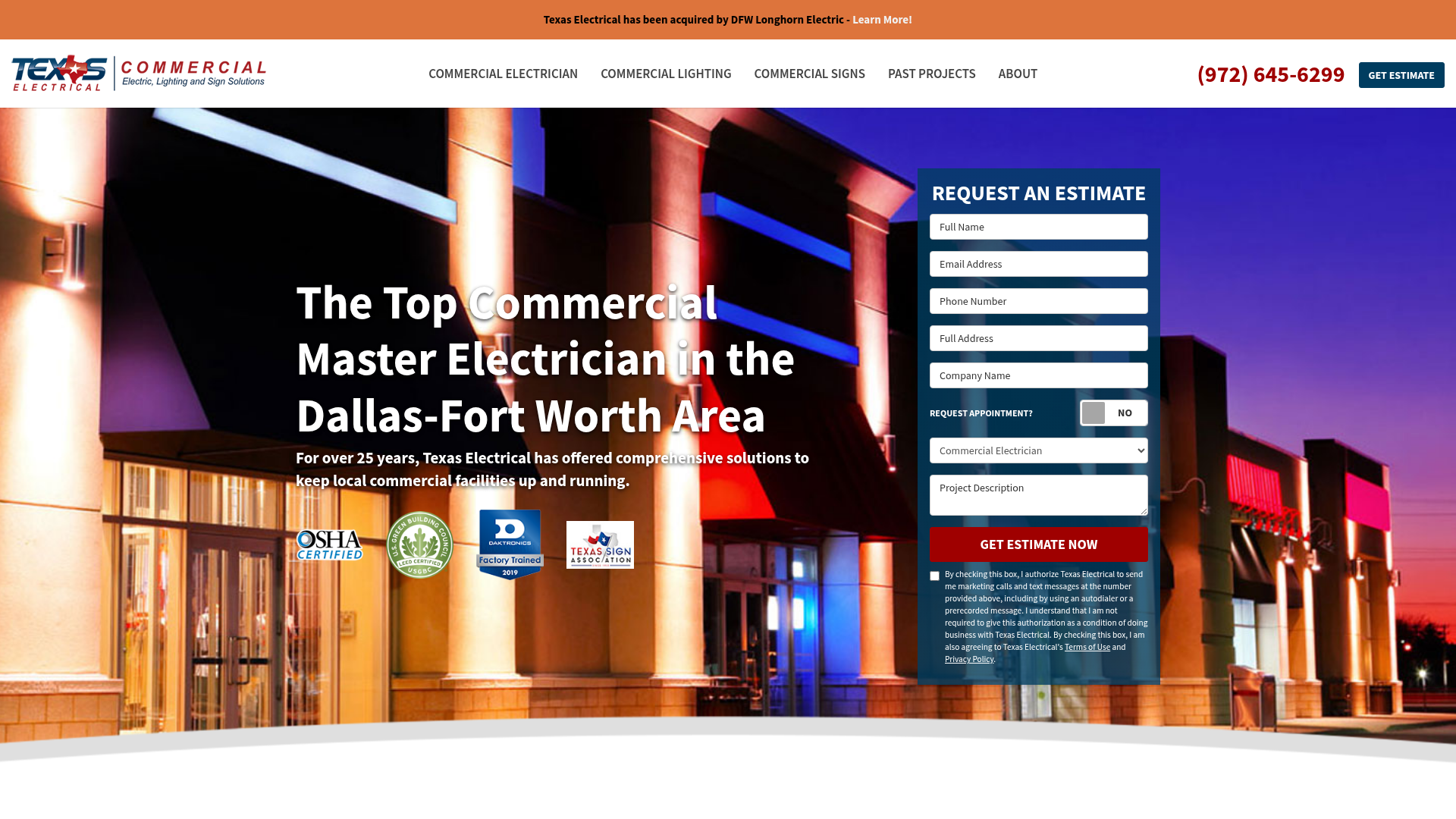Open the Commercial Lighting menu item
The height and width of the screenshot is (819, 1456).
click(x=666, y=74)
